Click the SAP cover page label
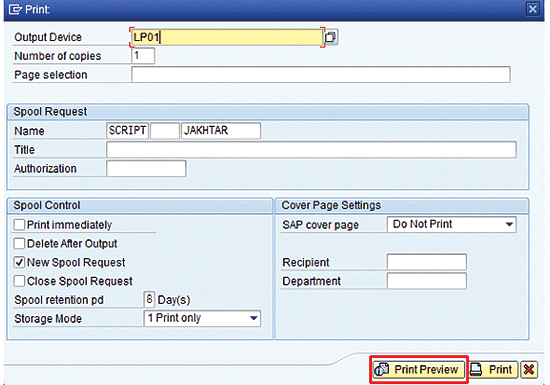This screenshot has height=385, width=550. 320,225
